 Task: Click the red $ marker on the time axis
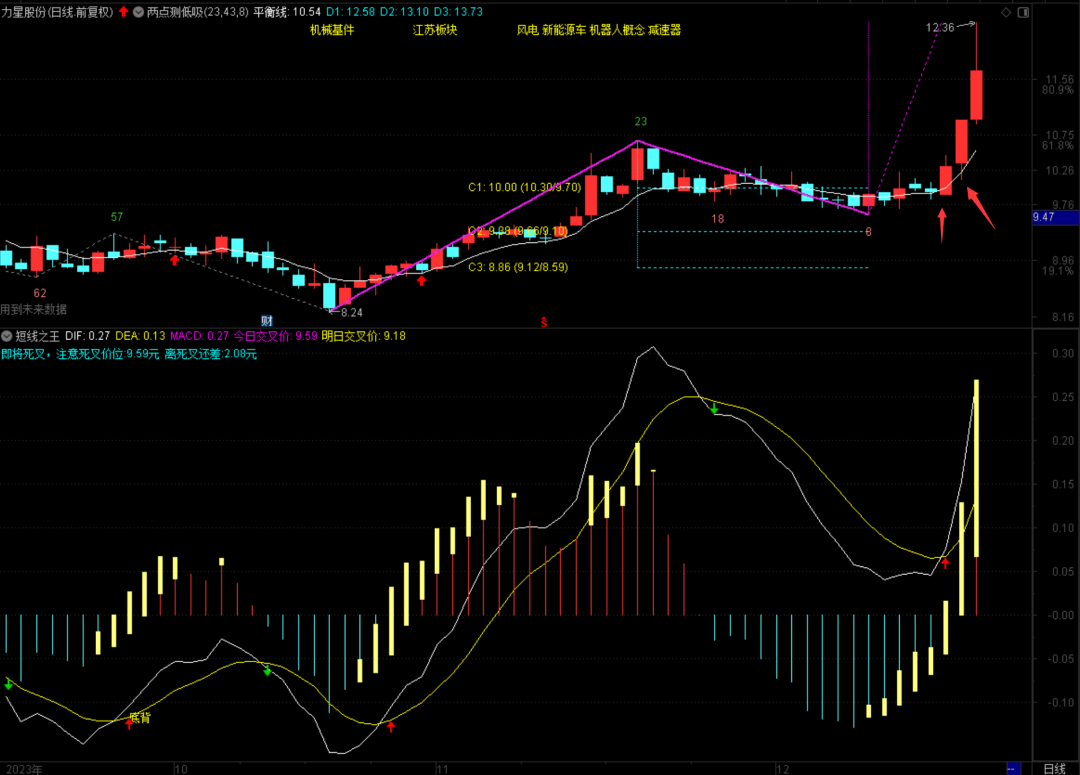tap(544, 322)
